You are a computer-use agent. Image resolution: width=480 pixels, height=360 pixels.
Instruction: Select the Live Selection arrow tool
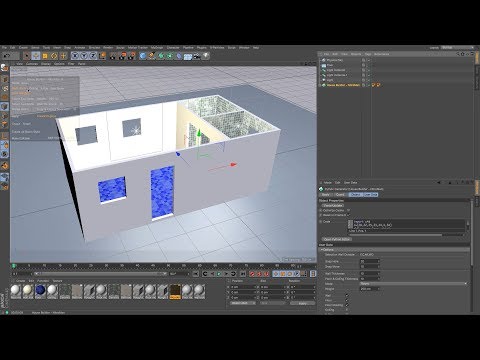pos(27,56)
